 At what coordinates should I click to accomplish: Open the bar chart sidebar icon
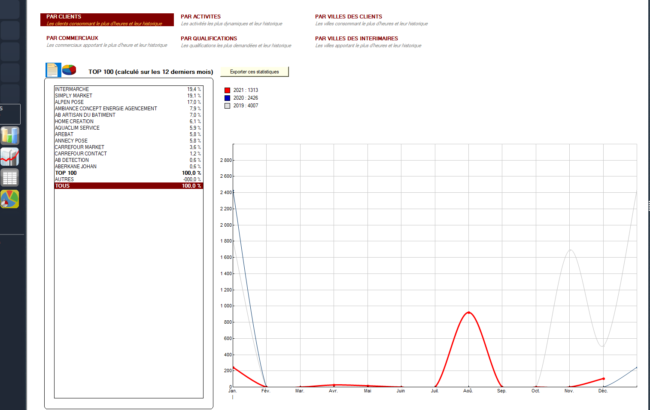tap(11, 135)
